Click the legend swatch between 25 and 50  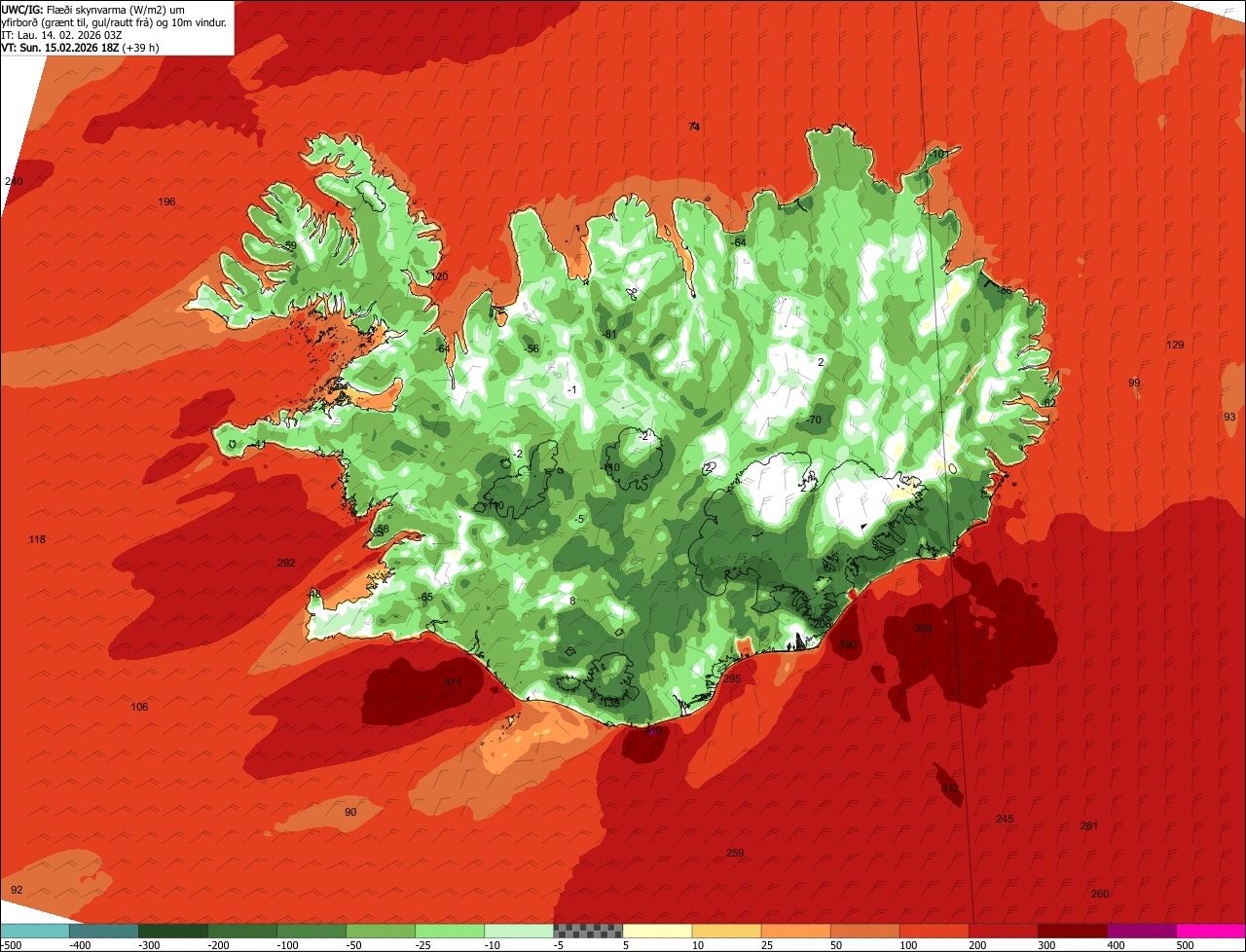pos(795,931)
